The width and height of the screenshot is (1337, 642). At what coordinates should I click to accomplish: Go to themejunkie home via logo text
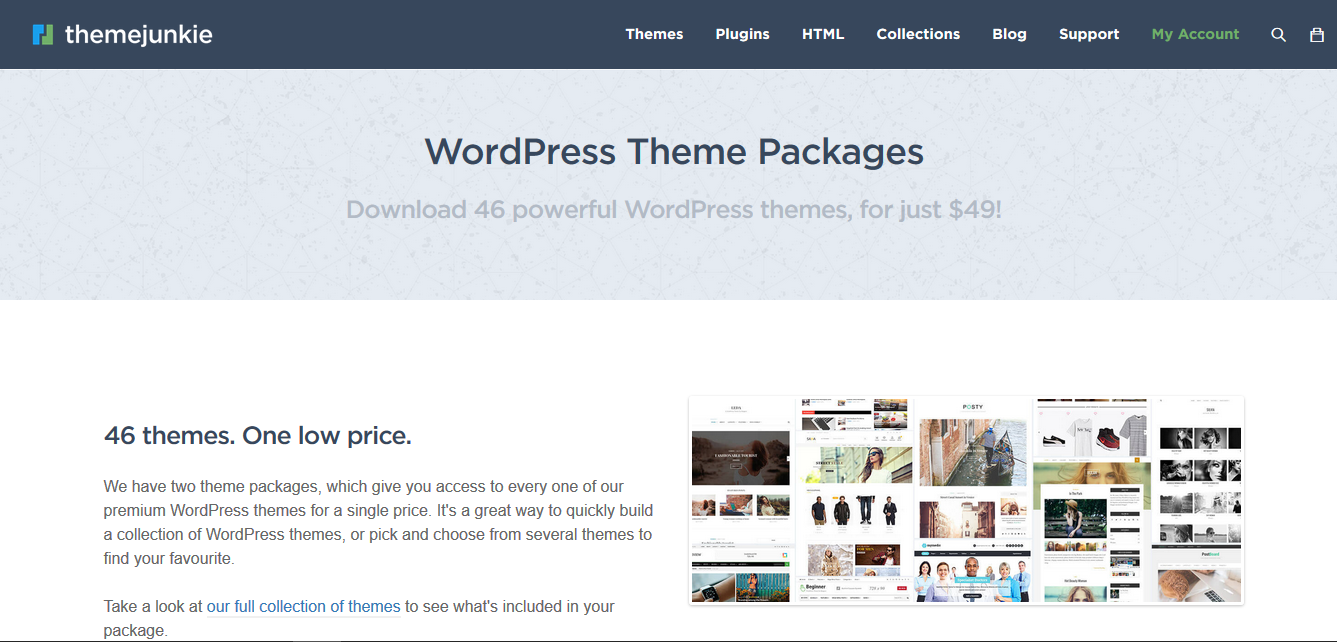click(x=138, y=34)
